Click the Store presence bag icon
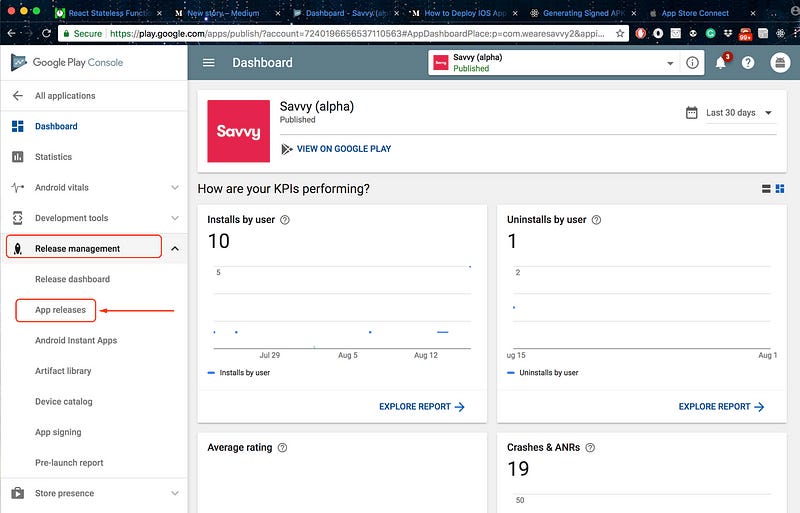Image resolution: width=800 pixels, height=513 pixels. coord(18,493)
